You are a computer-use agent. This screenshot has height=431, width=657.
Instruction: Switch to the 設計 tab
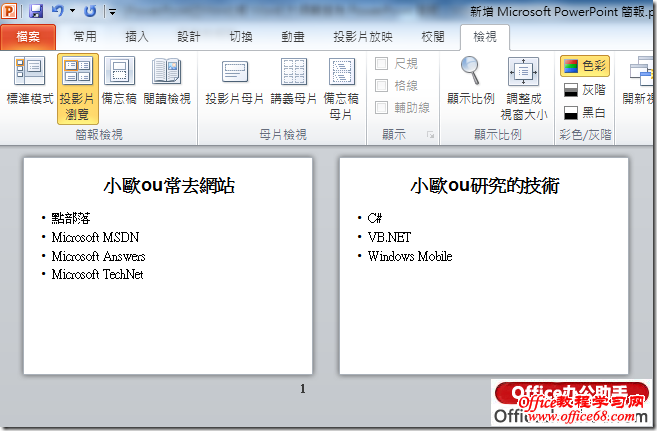[189, 37]
